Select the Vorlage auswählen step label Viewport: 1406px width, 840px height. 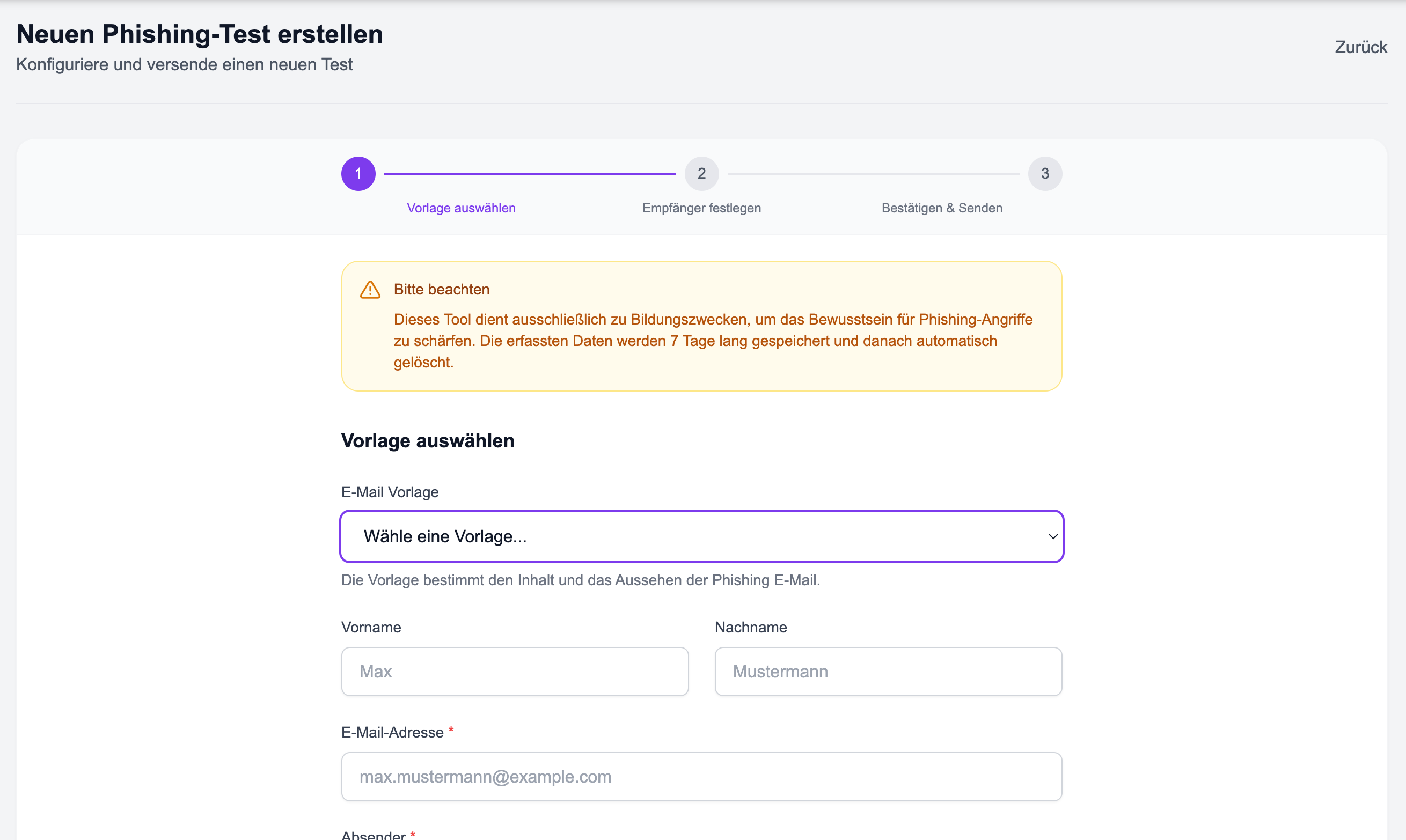461,208
